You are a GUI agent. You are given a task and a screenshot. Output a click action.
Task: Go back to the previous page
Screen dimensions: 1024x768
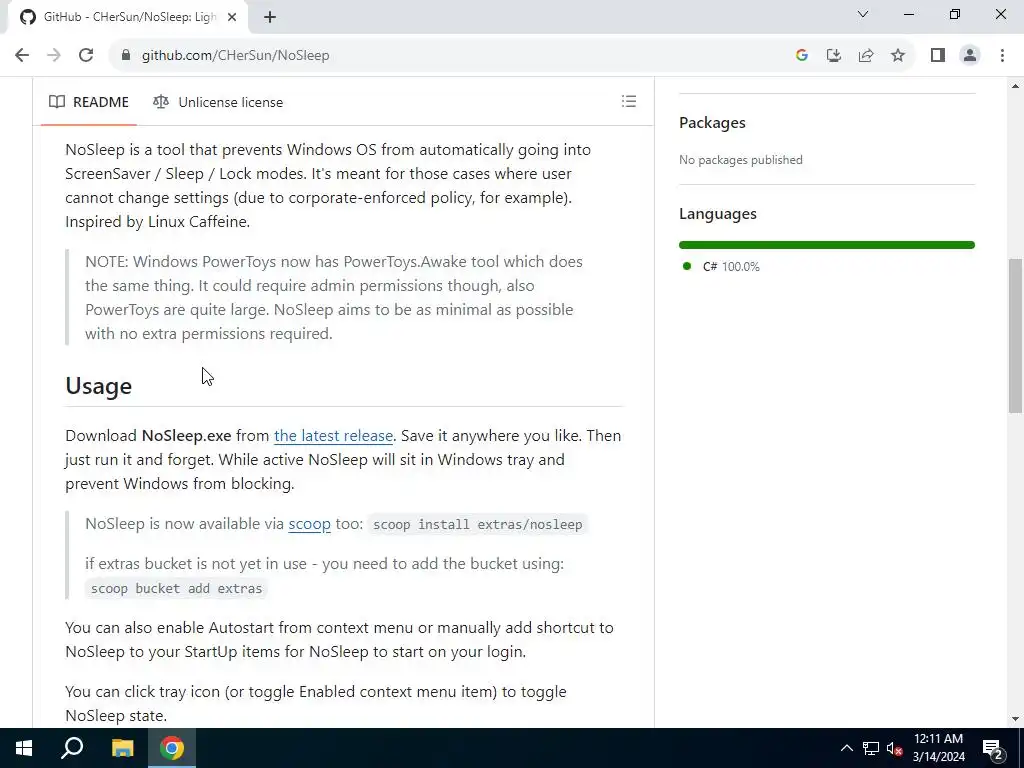(x=22, y=55)
